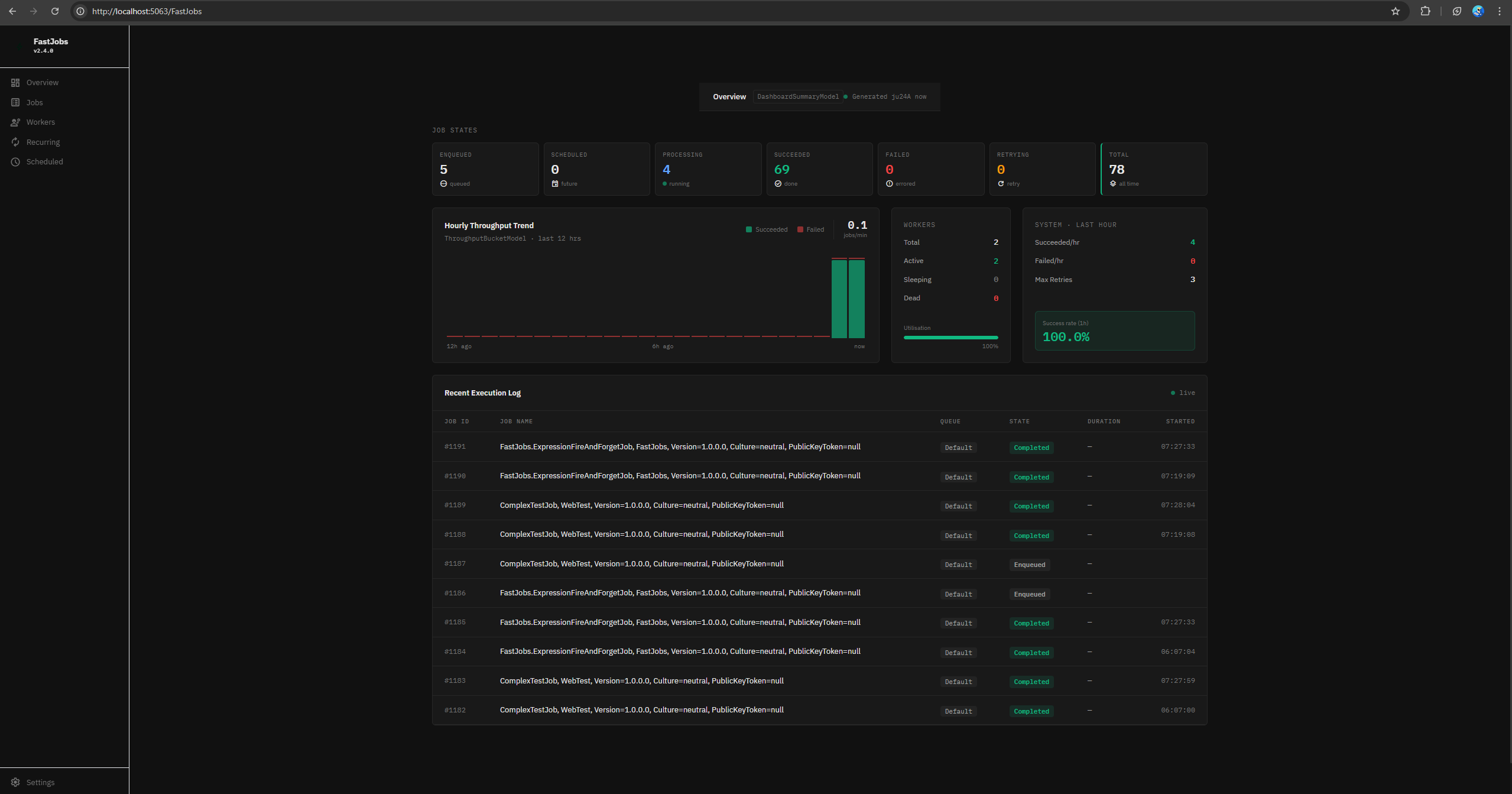This screenshot has height=794, width=1512.
Task: Click the retry icon in Retrying card
Action: point(1001,184)
